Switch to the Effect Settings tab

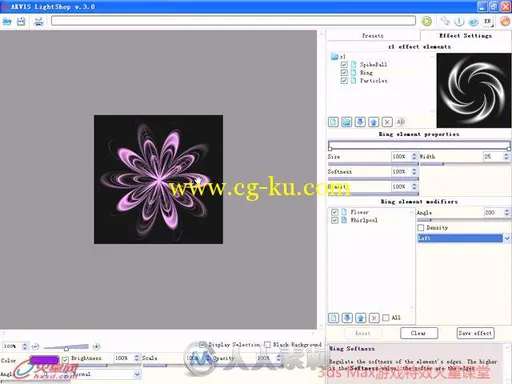click(x=465, y=35)
